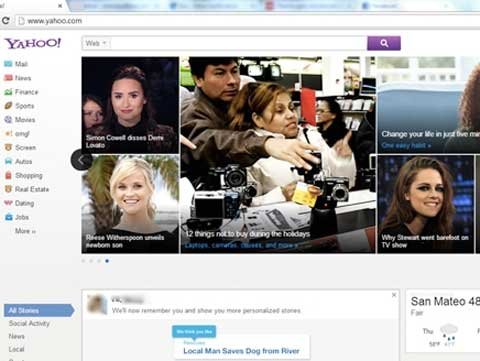Select the second carousel page dot
This screenshot has width=480, height=361.
coord(91,261)
